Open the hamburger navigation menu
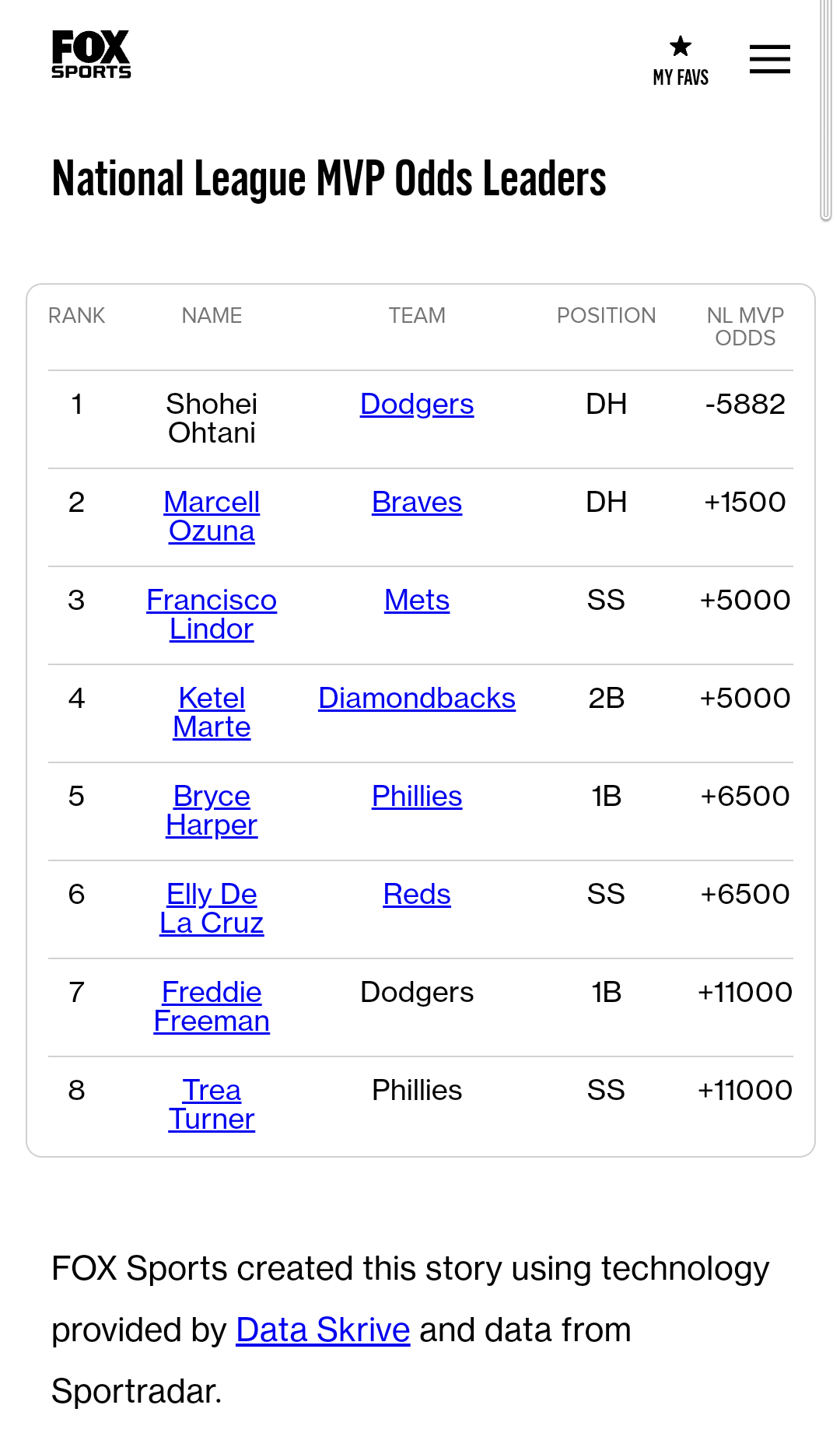 (x=769, y=59)
